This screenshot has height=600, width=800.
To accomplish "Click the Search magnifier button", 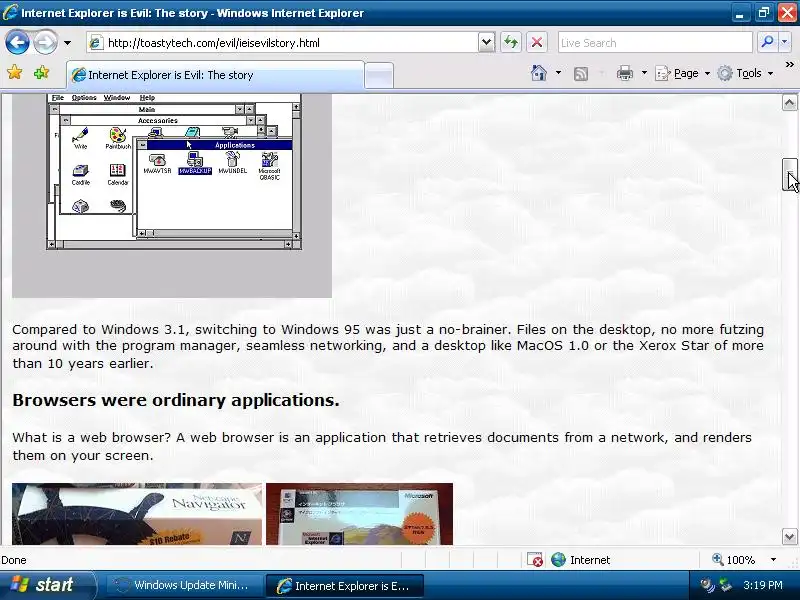I will point(767,42).
